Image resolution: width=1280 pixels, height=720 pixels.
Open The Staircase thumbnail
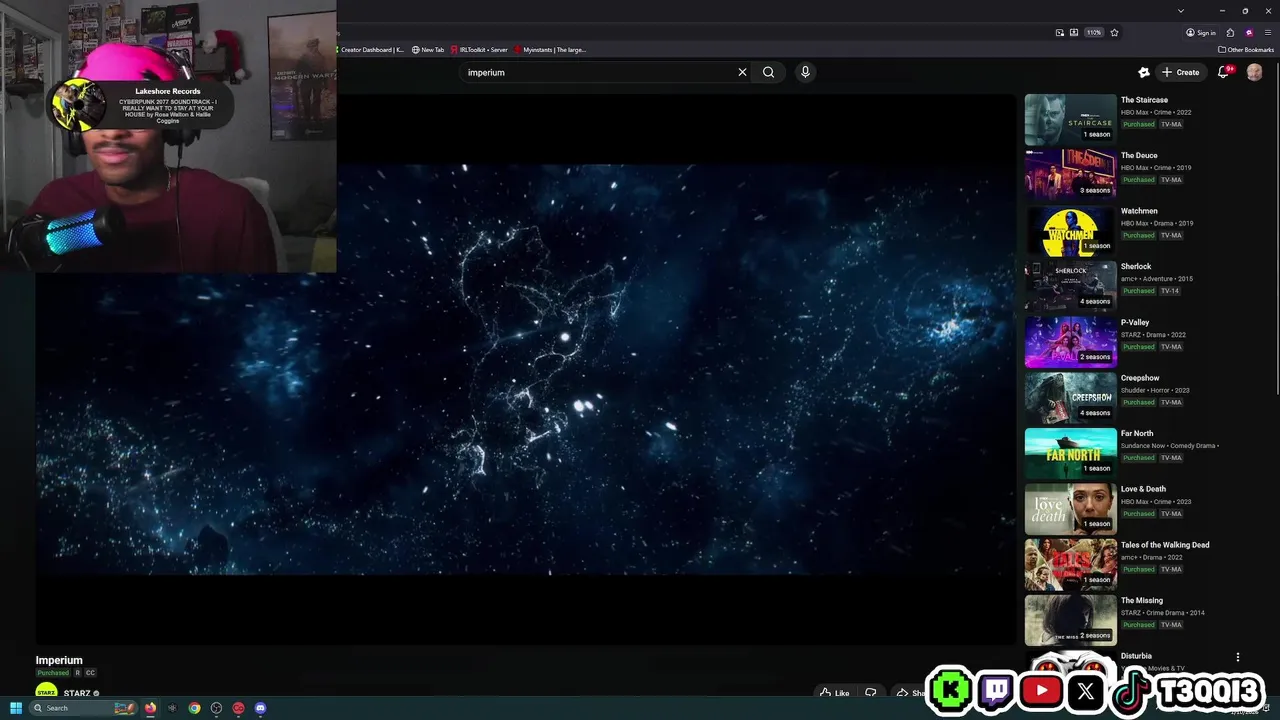[1070, 120]
